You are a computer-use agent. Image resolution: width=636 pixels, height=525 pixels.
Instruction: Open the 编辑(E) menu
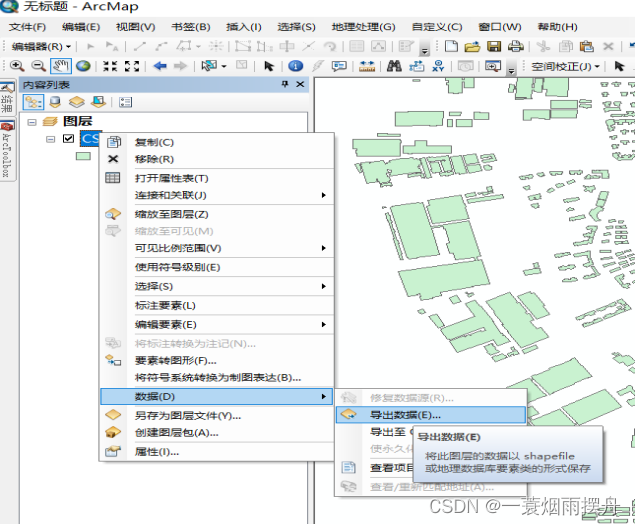point(81,27)
